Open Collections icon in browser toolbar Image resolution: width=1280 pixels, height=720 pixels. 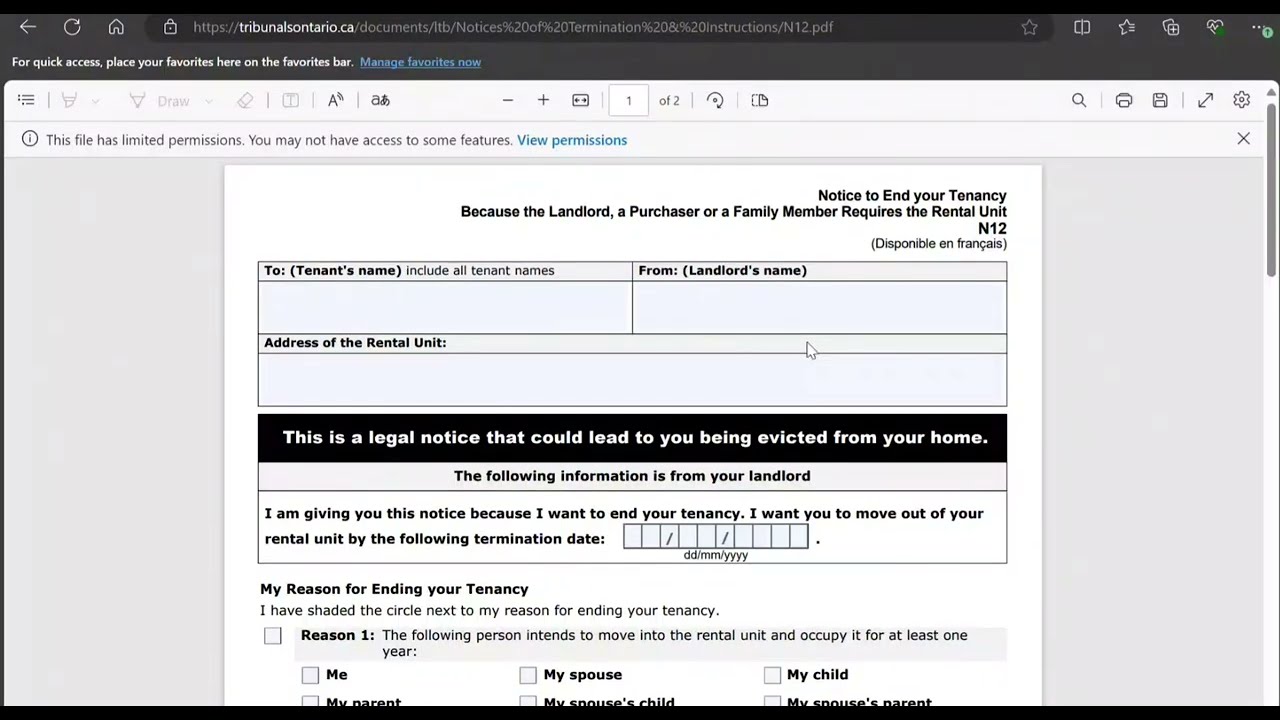pos(1171,27)
